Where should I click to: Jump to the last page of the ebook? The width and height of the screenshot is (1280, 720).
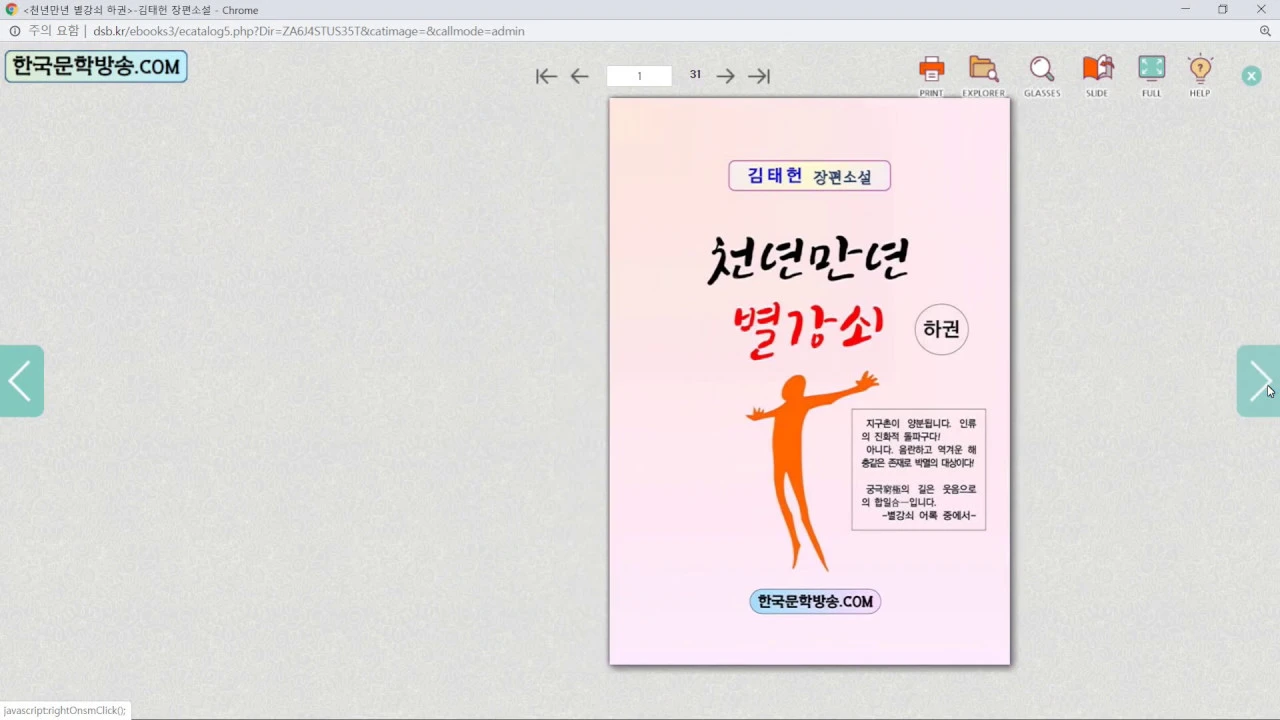point(760,76)
